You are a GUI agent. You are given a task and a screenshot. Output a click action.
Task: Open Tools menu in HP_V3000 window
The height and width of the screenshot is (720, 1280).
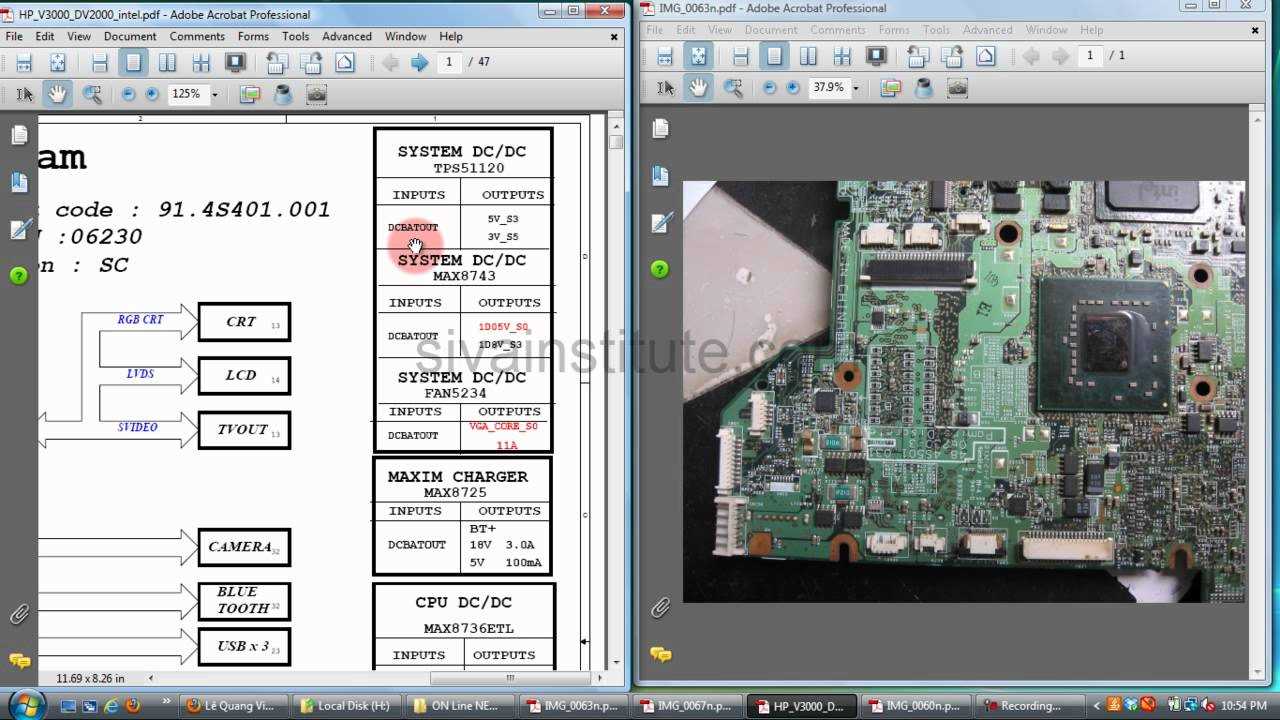(295, 36)
